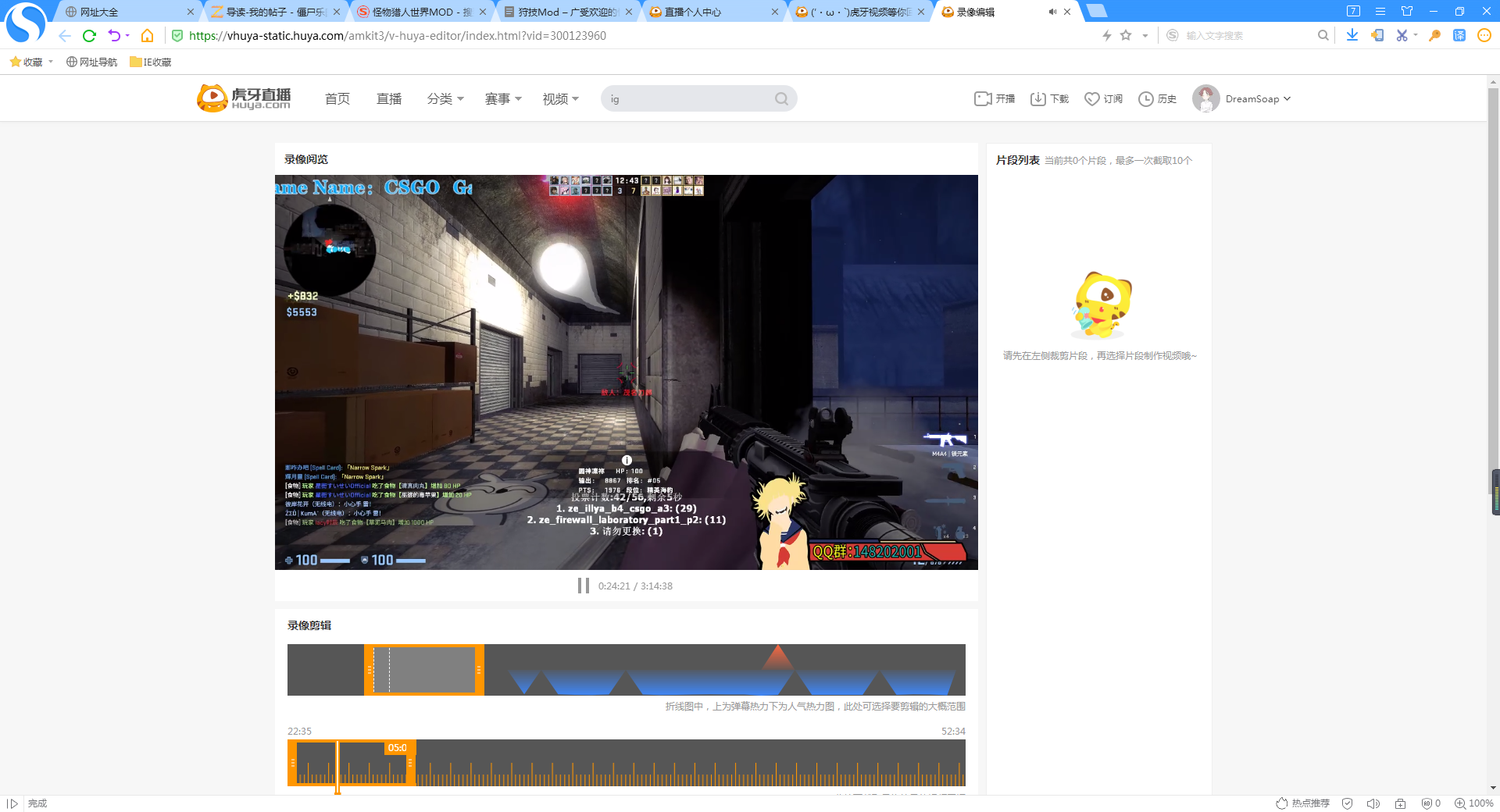Click the 下载 download icon in header

click(1038, 98)
